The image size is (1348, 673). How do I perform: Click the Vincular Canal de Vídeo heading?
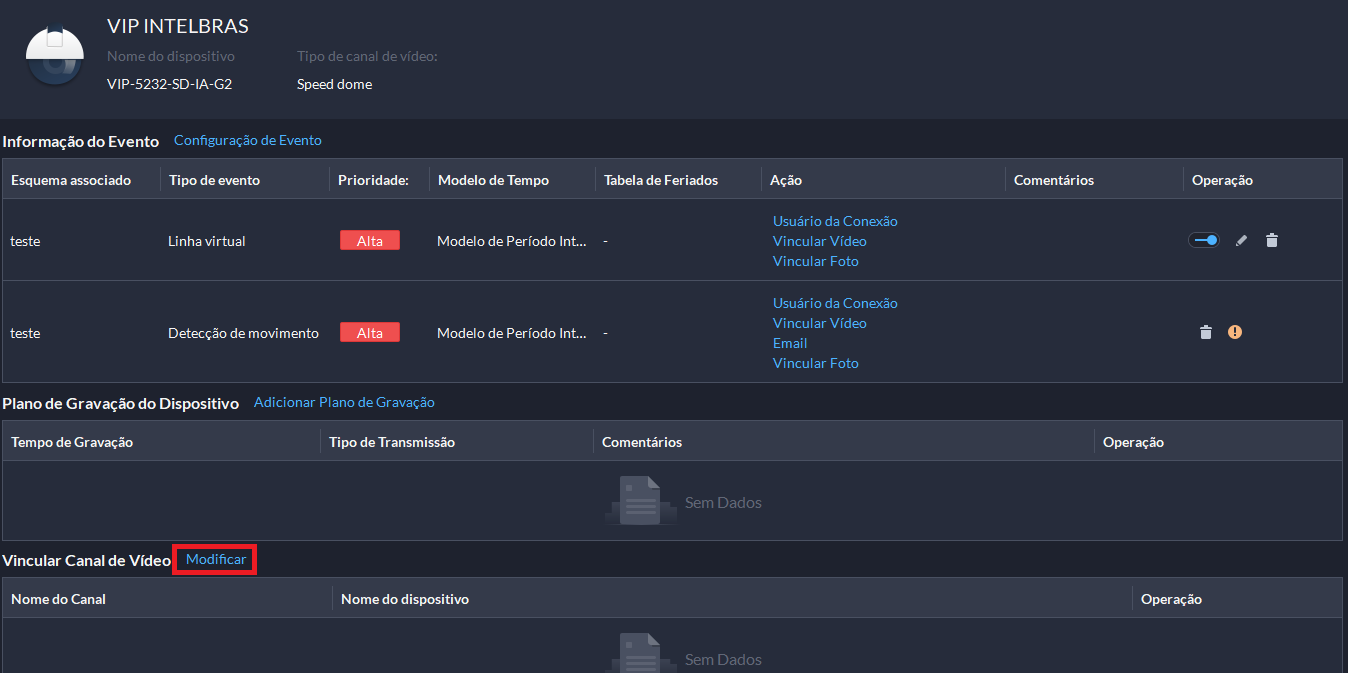(x=87, y=560)
